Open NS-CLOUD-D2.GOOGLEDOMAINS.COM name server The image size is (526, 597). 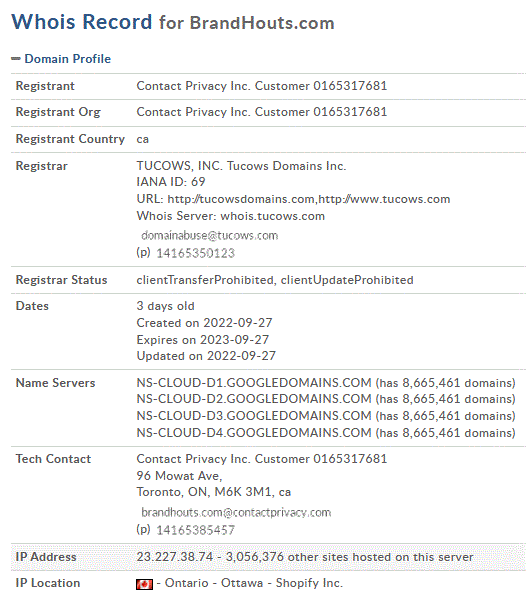(254, 399)
